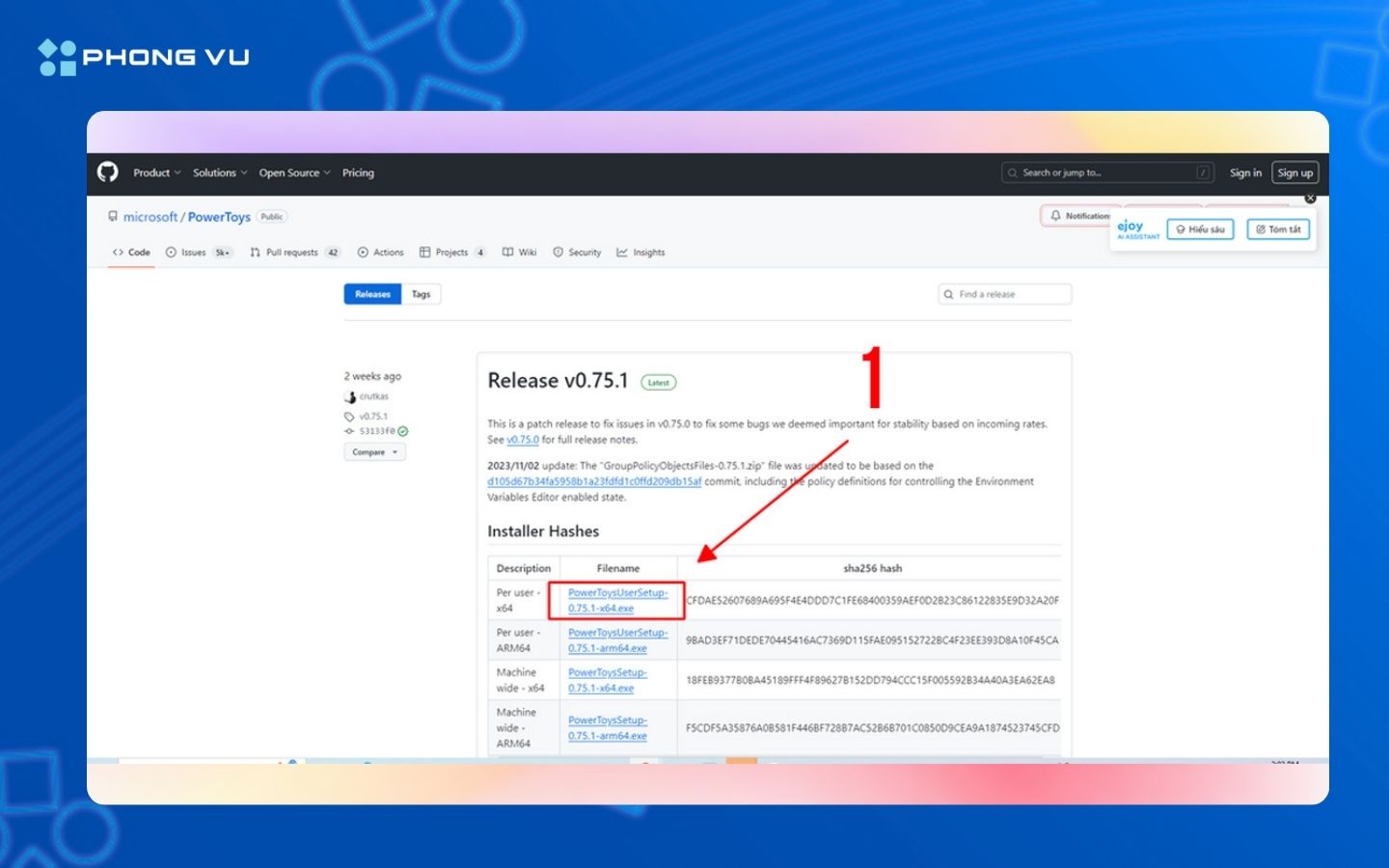Screen dimensions: 1389x868
Task: Open the Compare dropdown
Action: [374, 452]
